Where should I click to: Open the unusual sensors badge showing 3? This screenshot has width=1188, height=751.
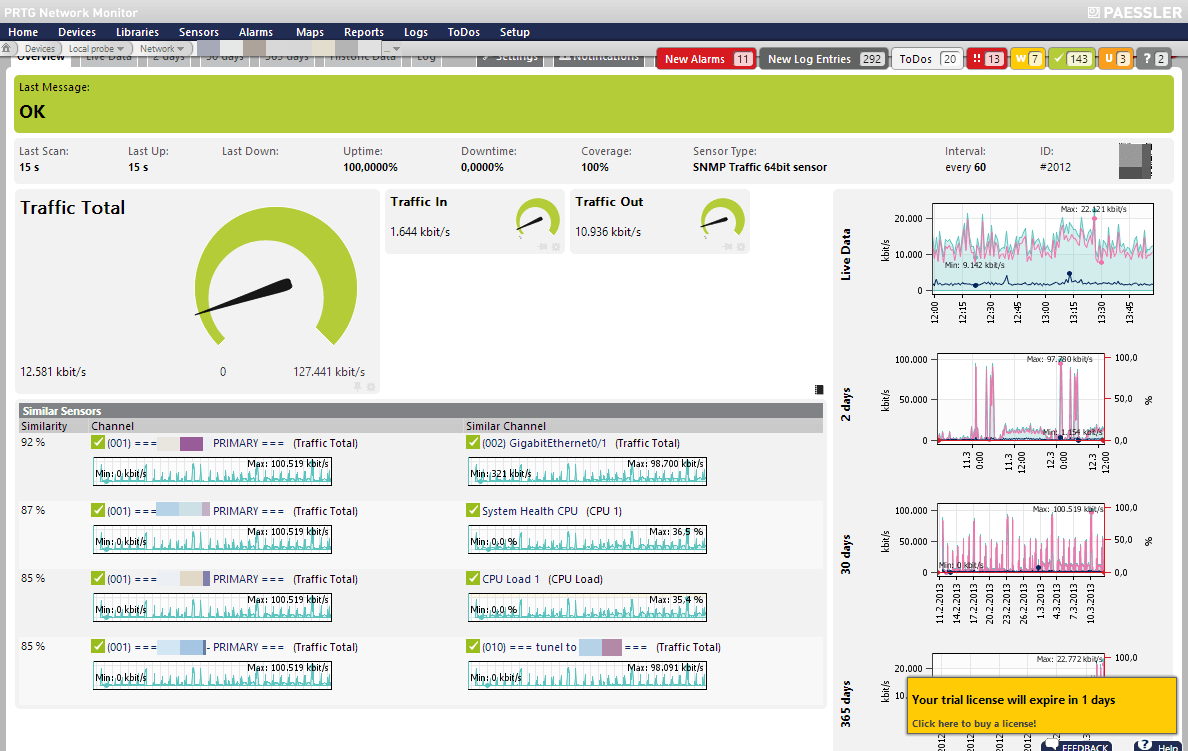click(x=1115, y=58)
